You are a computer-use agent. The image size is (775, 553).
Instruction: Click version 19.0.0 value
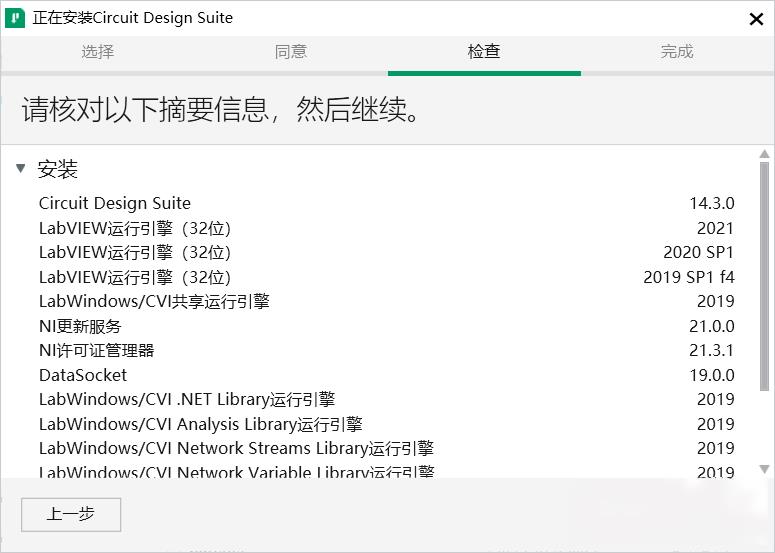[712, 375]
